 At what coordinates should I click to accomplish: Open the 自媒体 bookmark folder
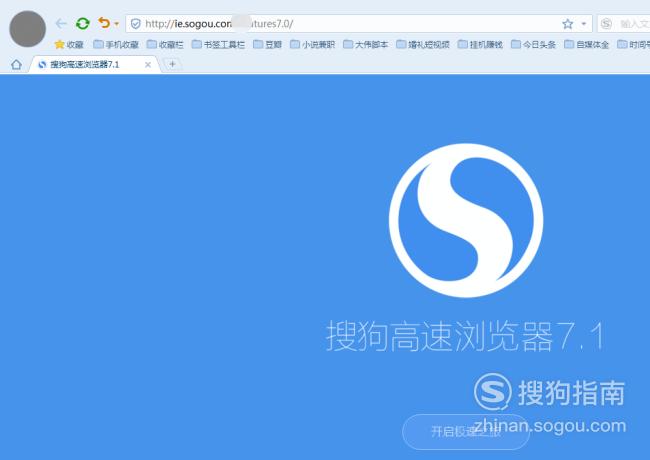pos(587,44)
